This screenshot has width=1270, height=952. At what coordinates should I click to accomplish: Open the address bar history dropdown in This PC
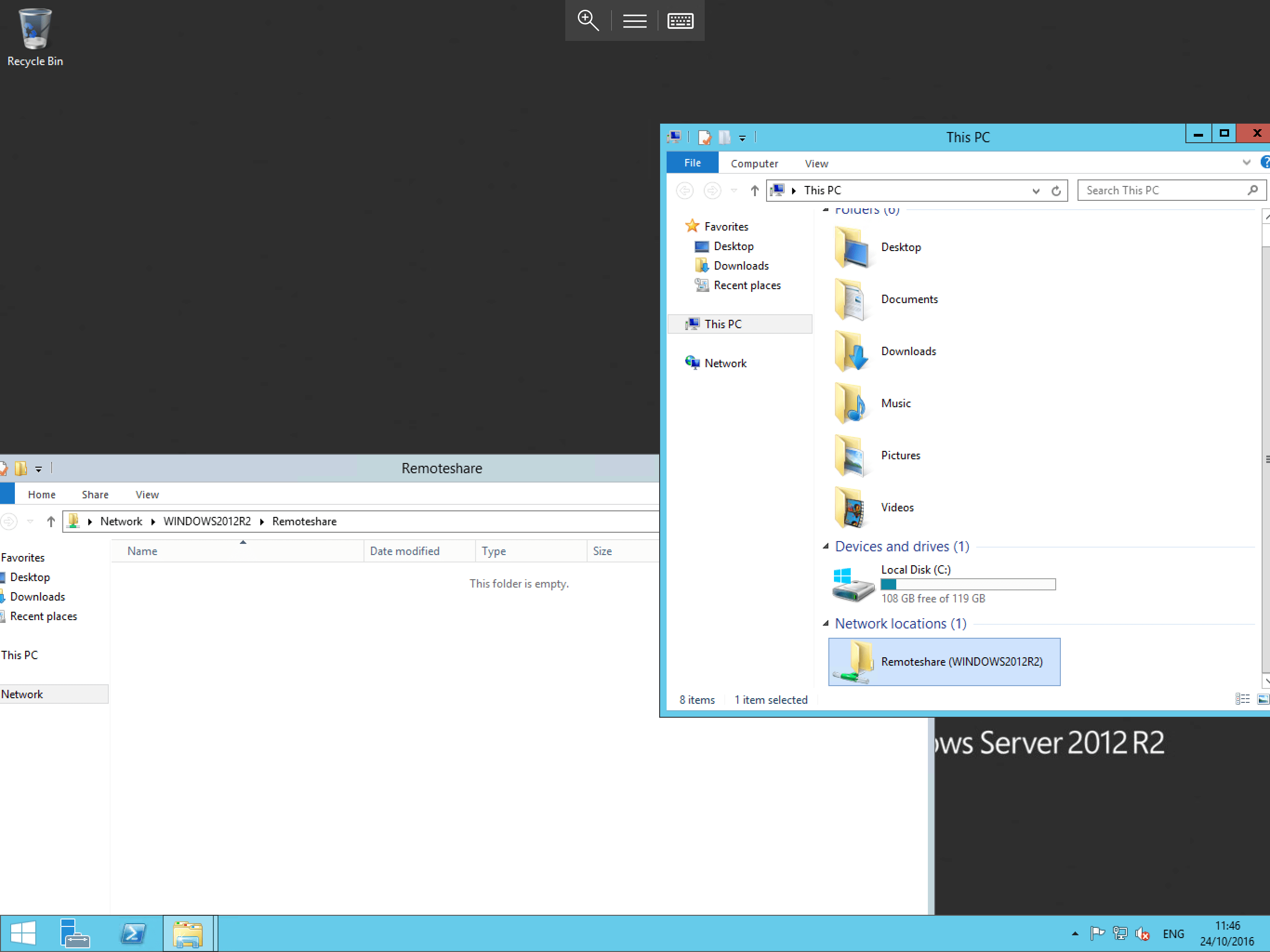1036,191
